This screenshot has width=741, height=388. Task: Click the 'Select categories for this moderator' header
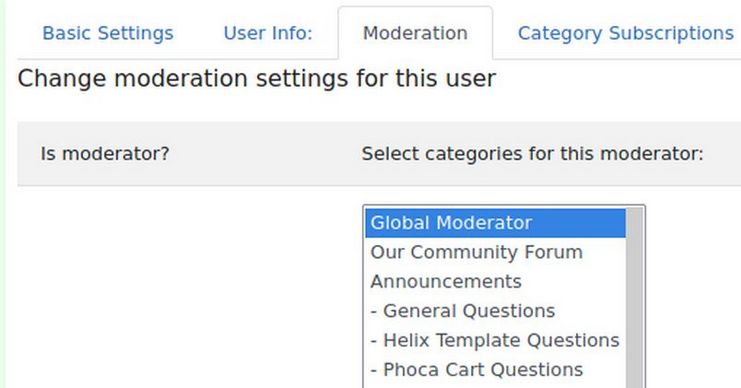(x=533, y=154)
